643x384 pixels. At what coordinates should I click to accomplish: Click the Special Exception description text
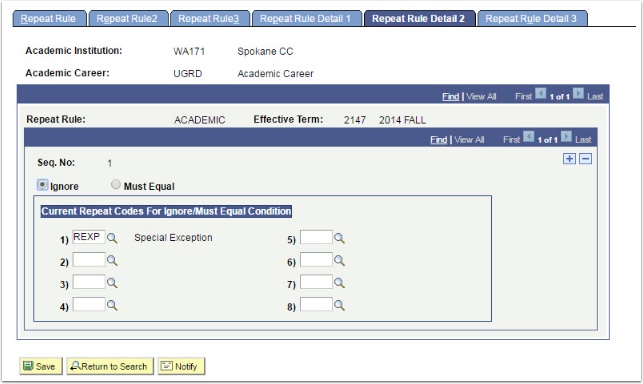(x=173, y=238)
